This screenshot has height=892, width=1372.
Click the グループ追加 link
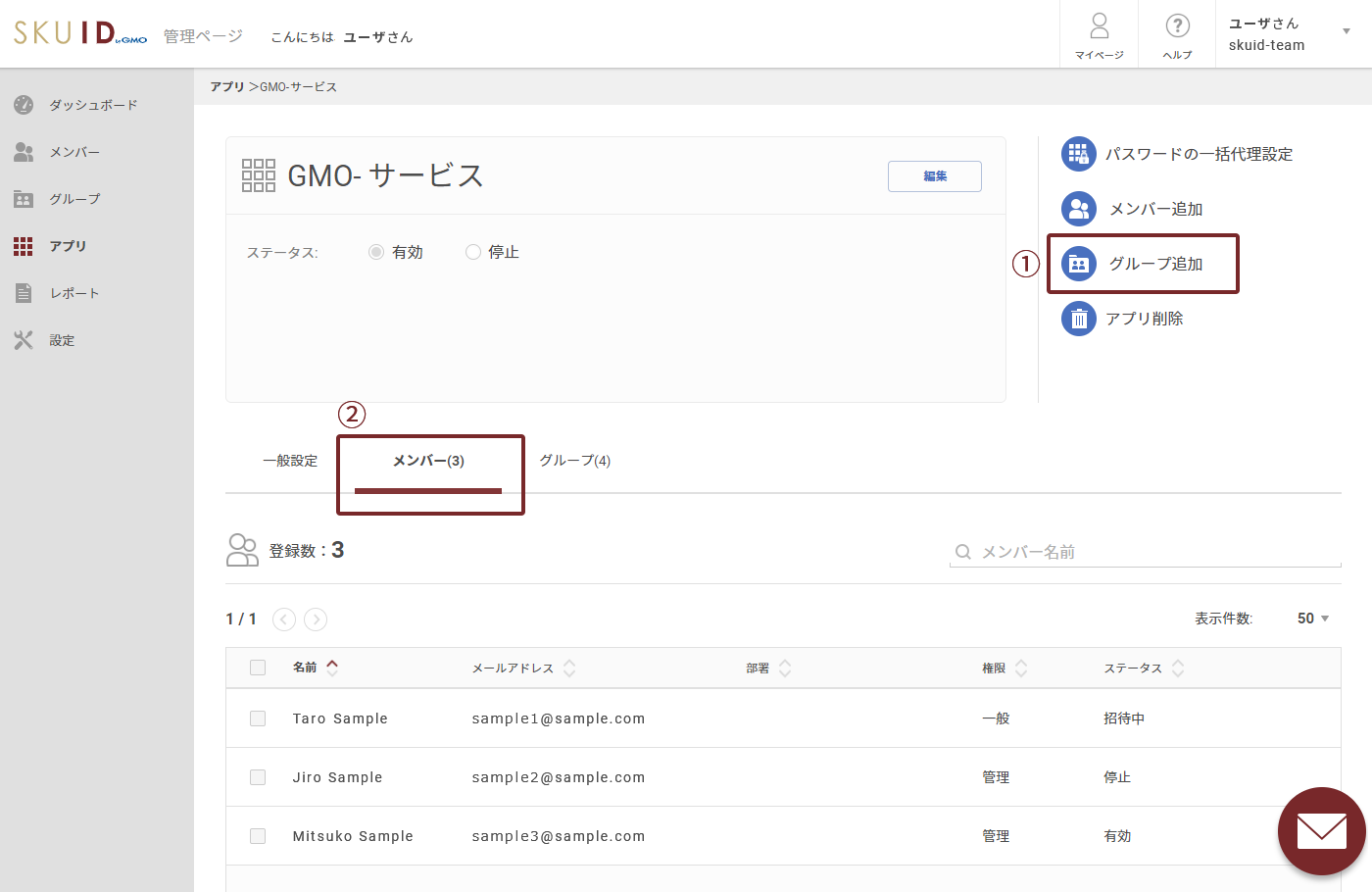tap(1155, 264)
